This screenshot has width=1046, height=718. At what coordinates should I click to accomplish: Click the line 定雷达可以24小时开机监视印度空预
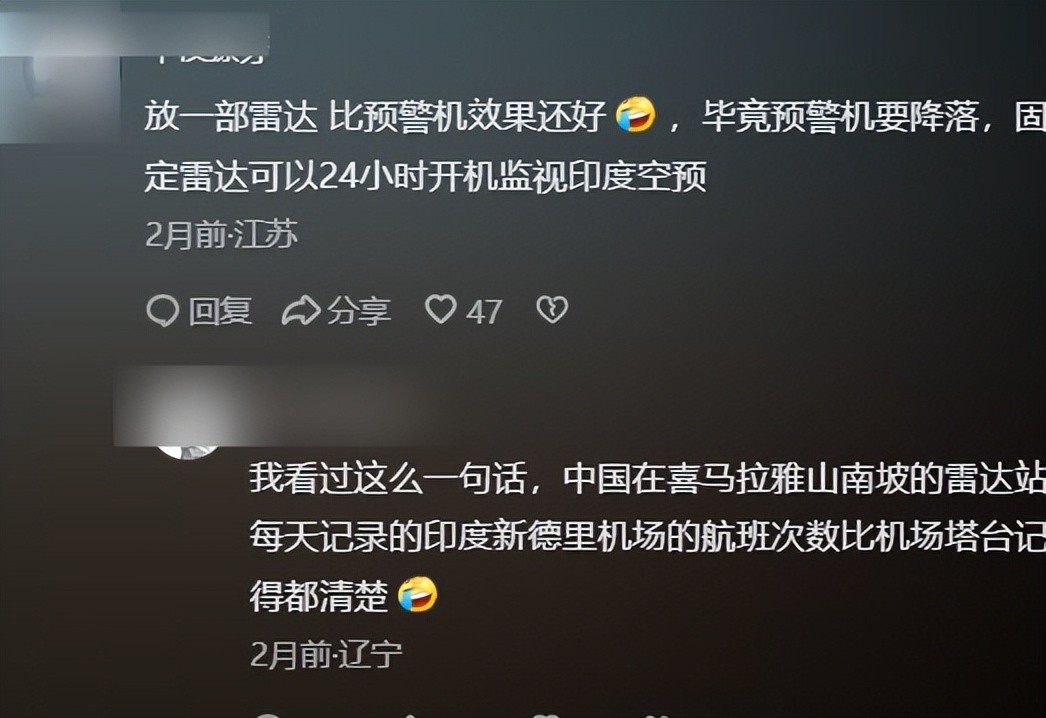coord(426,177)
